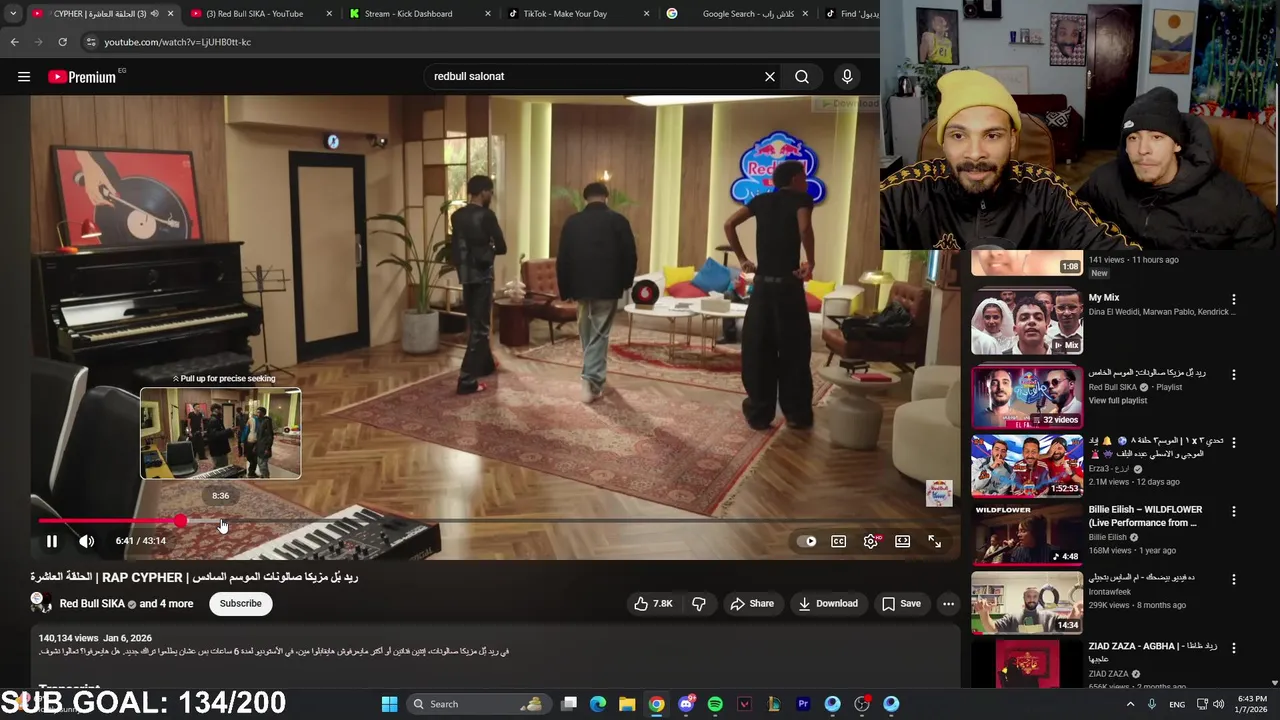The width and height of the screenshot is (1280, 720).
Task: Like the video with 7.8K likes
Action: click(653, 603)
